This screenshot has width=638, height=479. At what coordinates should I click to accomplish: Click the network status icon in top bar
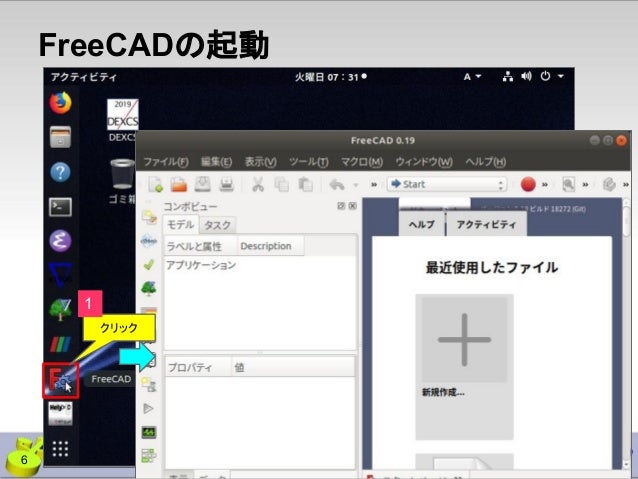(507, 77)
